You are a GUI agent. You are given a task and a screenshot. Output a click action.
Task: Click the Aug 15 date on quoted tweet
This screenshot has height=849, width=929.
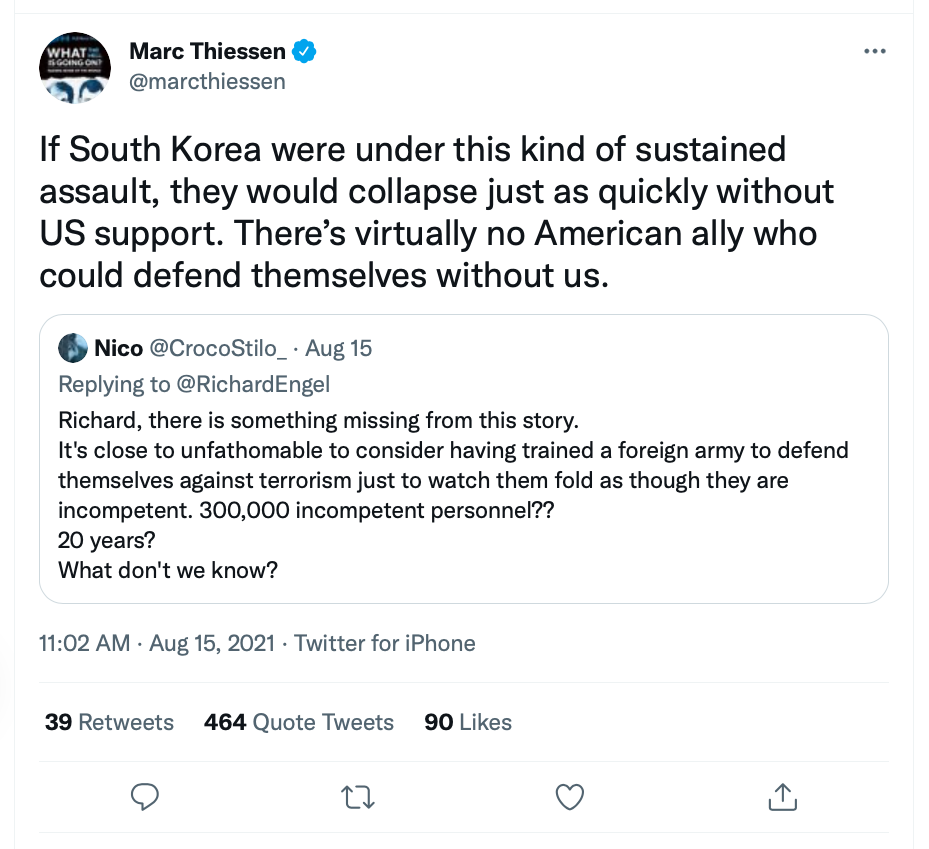point(338,348)
